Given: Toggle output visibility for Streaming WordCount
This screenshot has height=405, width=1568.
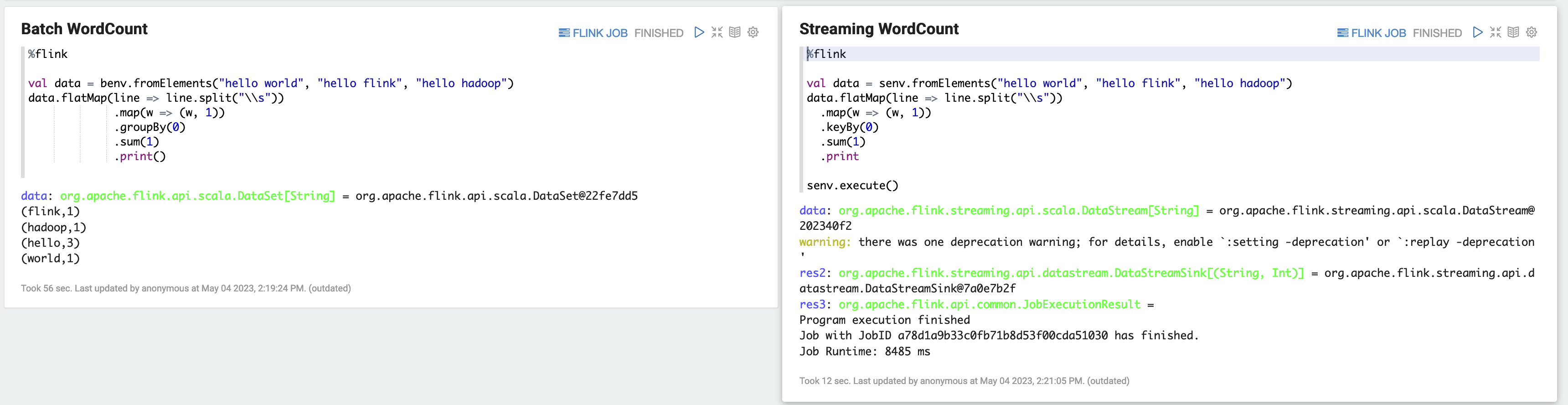Looking at the screenshot, I should [x=1513, y=32].
